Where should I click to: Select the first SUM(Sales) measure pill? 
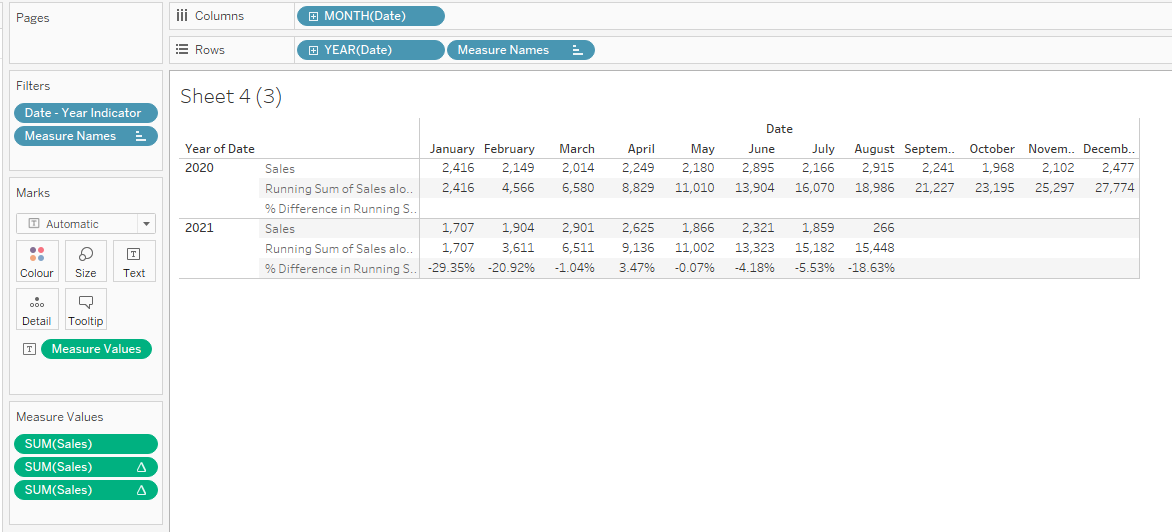pos(86,444)
